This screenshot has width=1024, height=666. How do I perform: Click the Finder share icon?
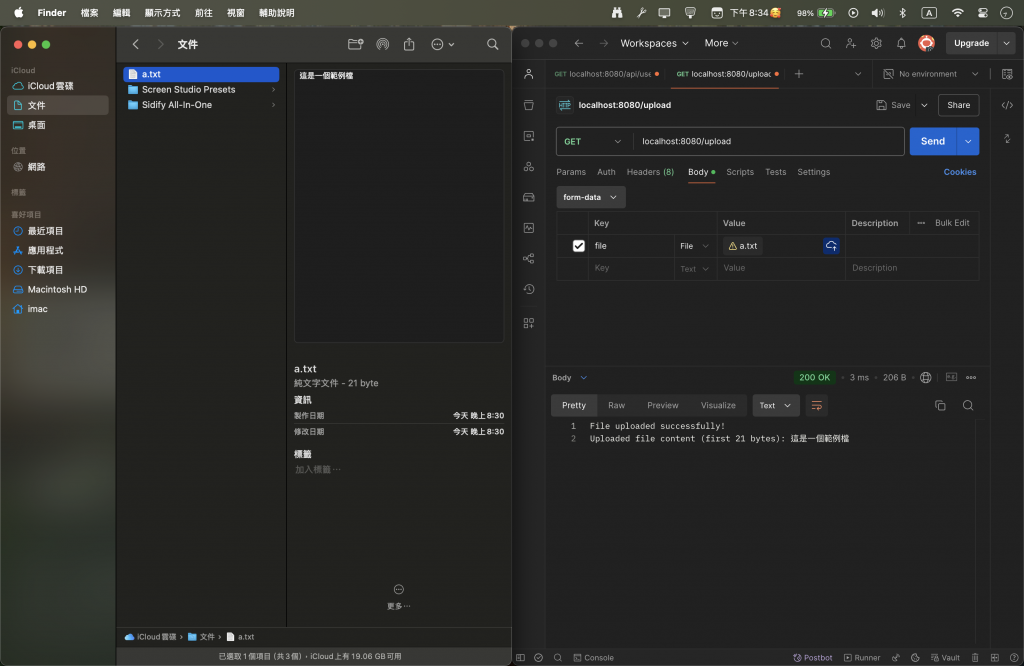coord(409,44)
